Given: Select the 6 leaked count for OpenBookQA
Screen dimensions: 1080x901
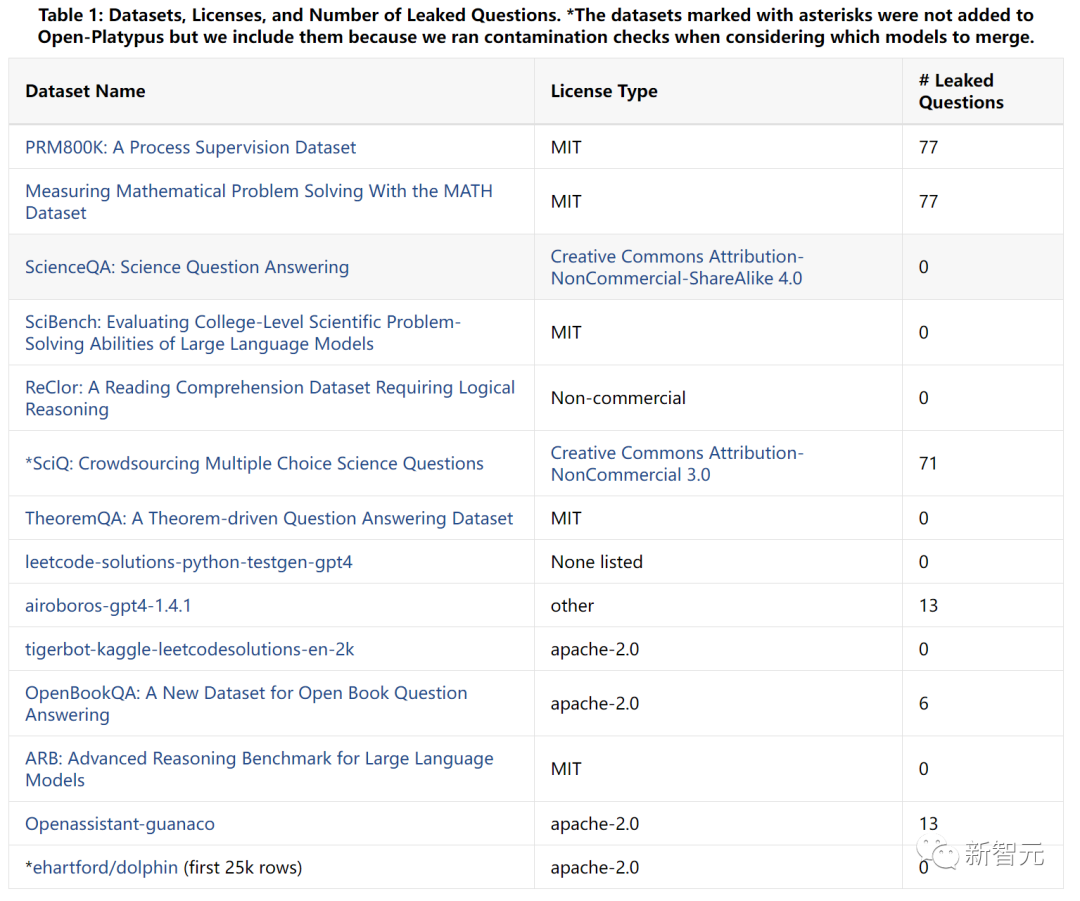Looking at the screenshot, I should [x=924, y=703].
